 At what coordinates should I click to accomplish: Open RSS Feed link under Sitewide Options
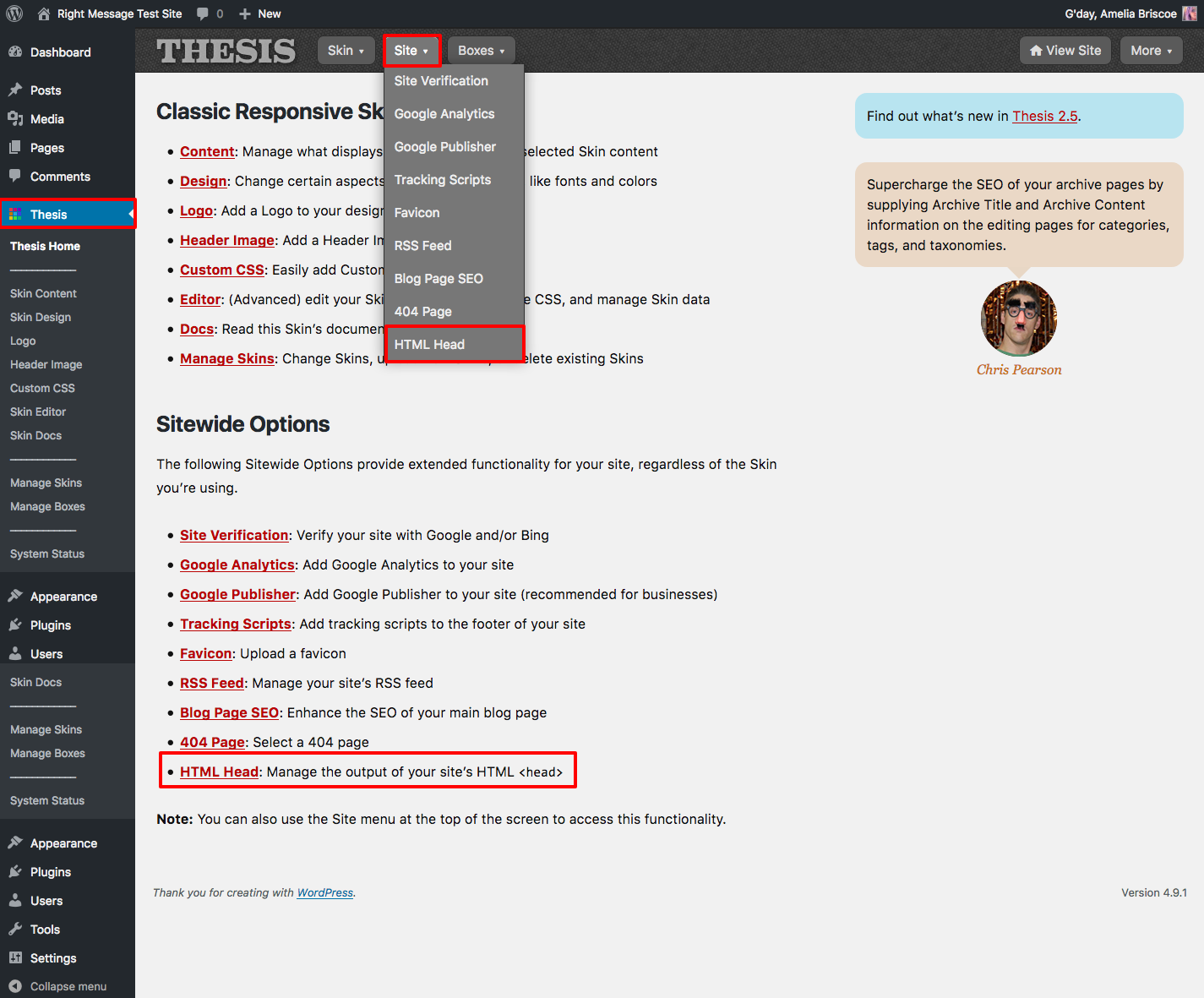click(x=212, y=683)
